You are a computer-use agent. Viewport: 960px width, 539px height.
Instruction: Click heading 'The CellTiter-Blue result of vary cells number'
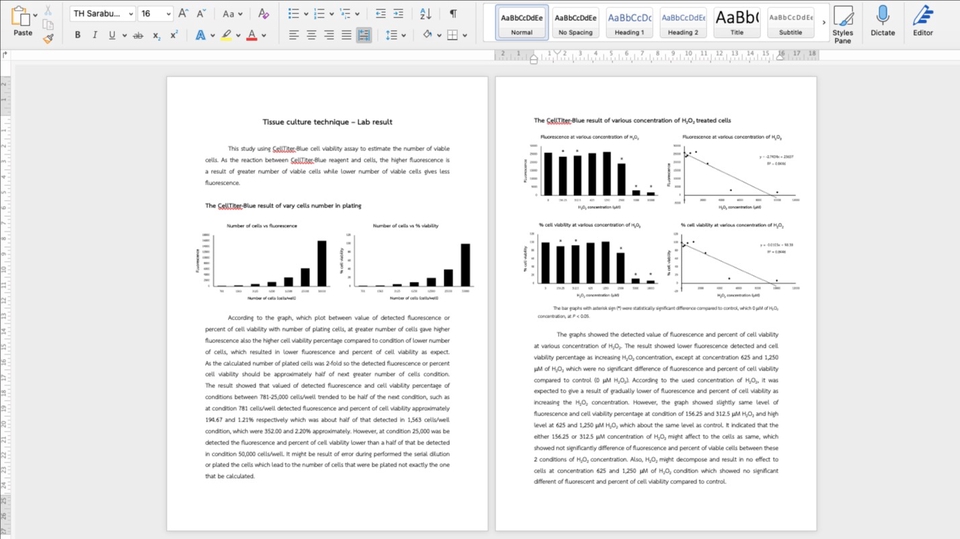[283, 206]
